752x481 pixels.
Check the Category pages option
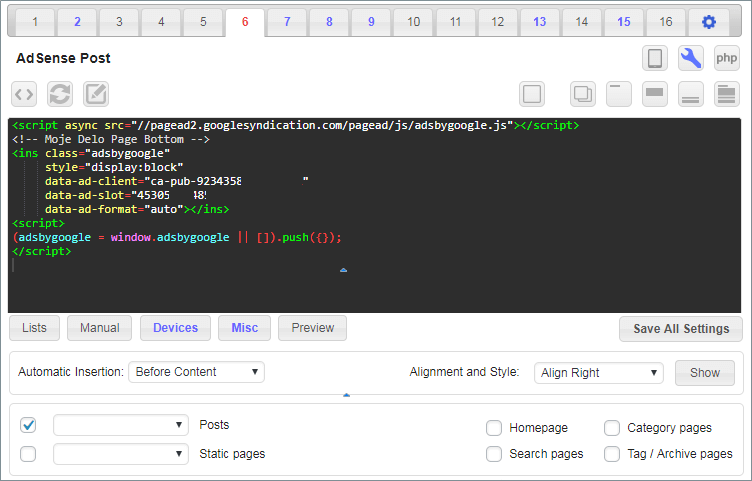coord(611,428)
